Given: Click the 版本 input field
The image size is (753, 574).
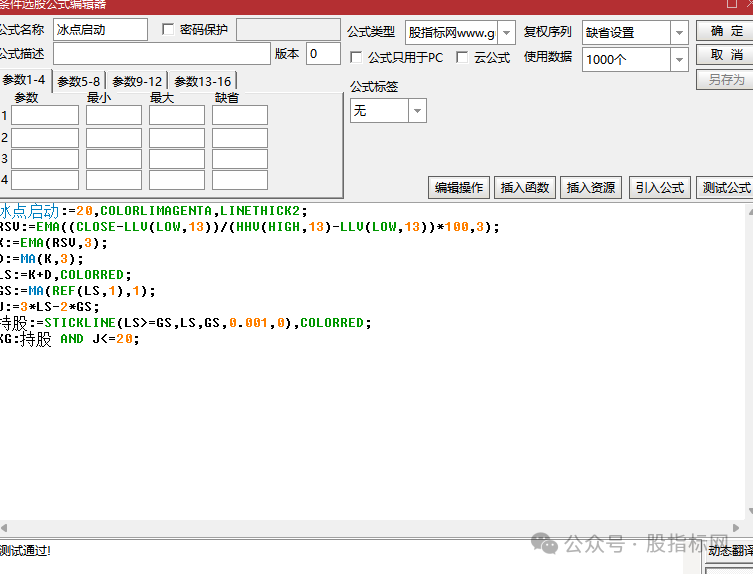Looking at the screenshot, I should click(x=323, y=54).
